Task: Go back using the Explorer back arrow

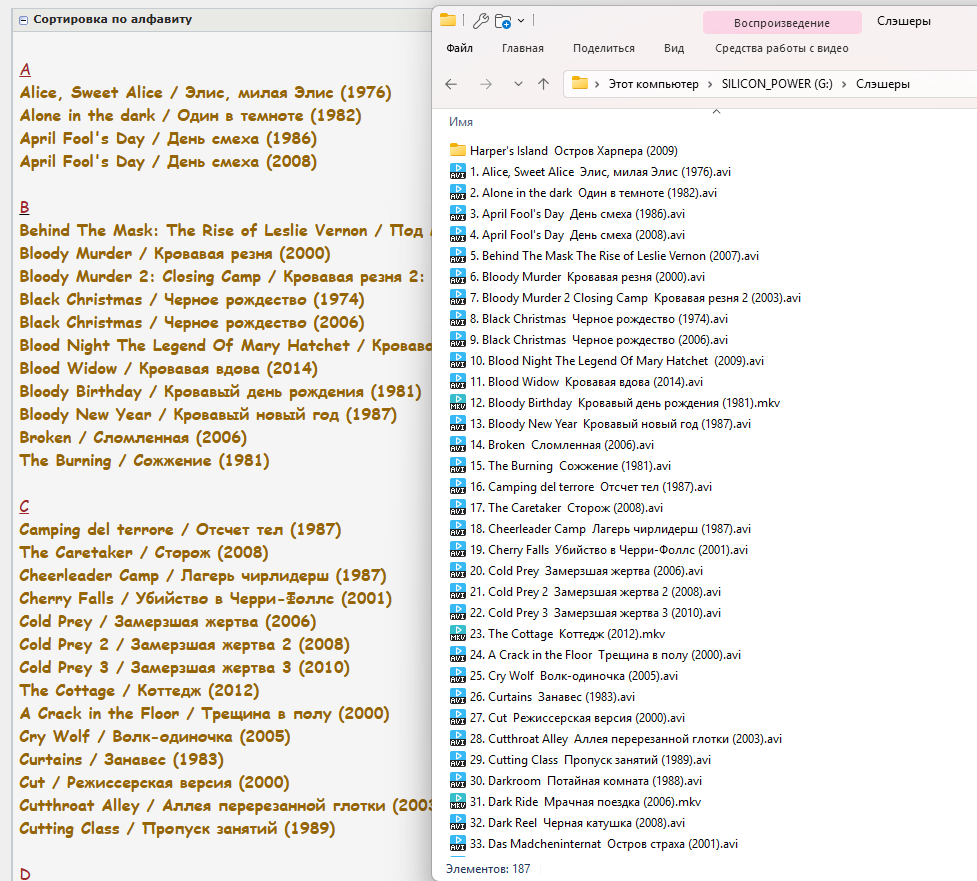Action: 451,84
